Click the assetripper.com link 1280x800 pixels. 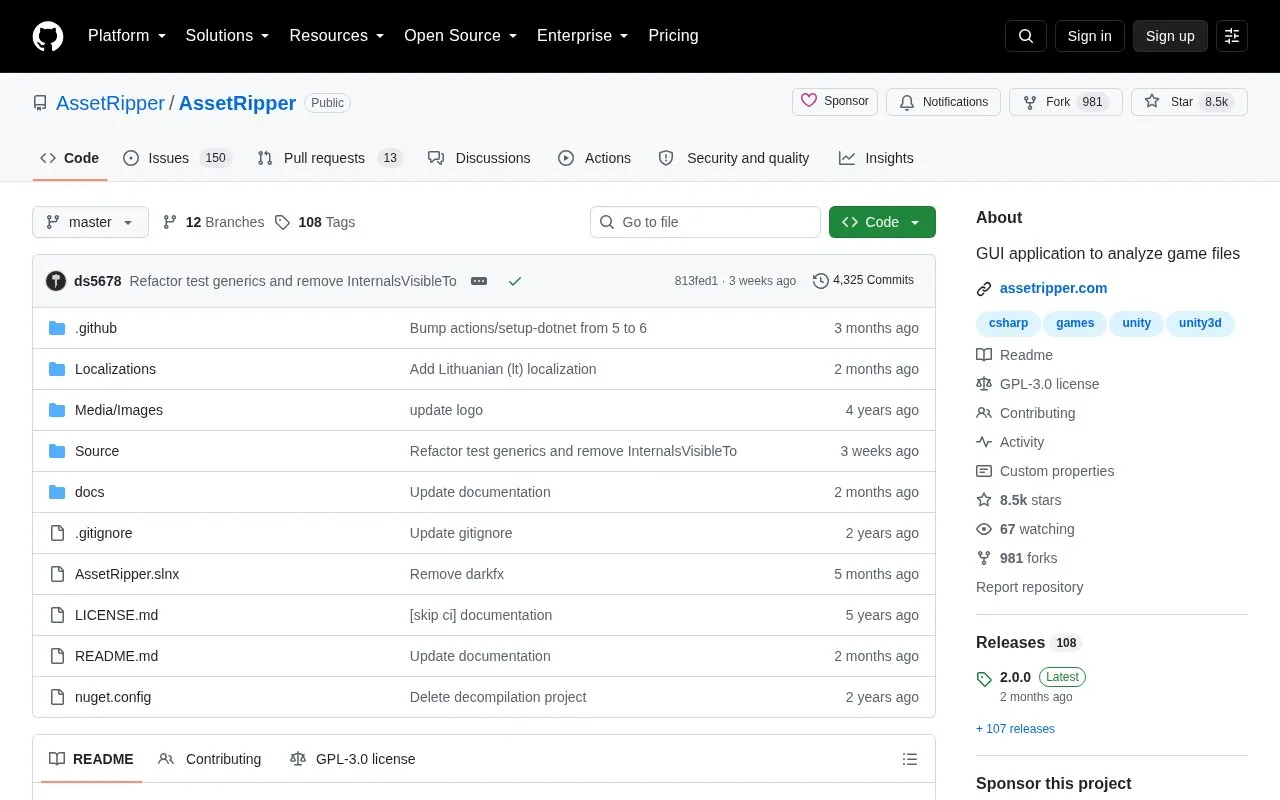[x=1053, y=288]
